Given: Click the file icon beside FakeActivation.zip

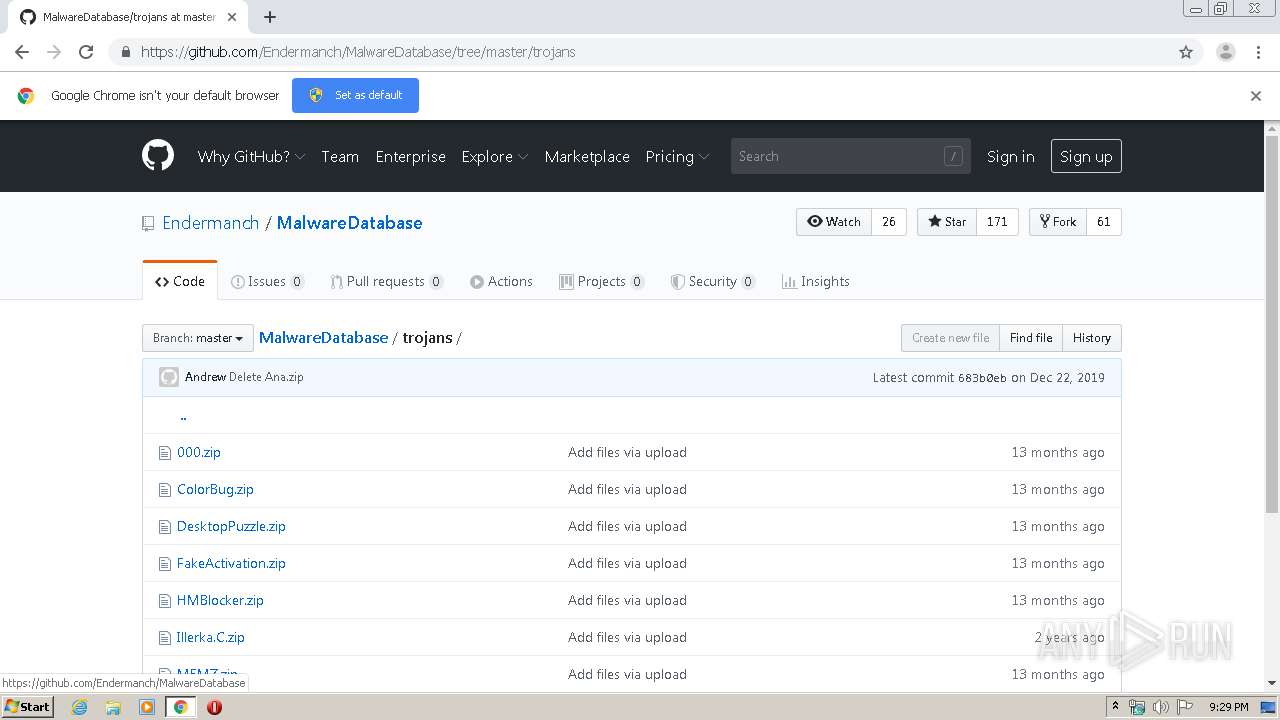Looking at the screenshot, I should coord(165,564).
